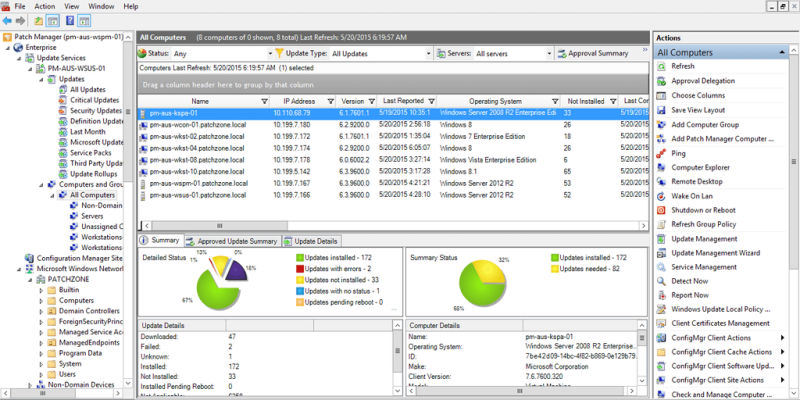
Task: Select Domain Controllers tree item
Action: 89,311
